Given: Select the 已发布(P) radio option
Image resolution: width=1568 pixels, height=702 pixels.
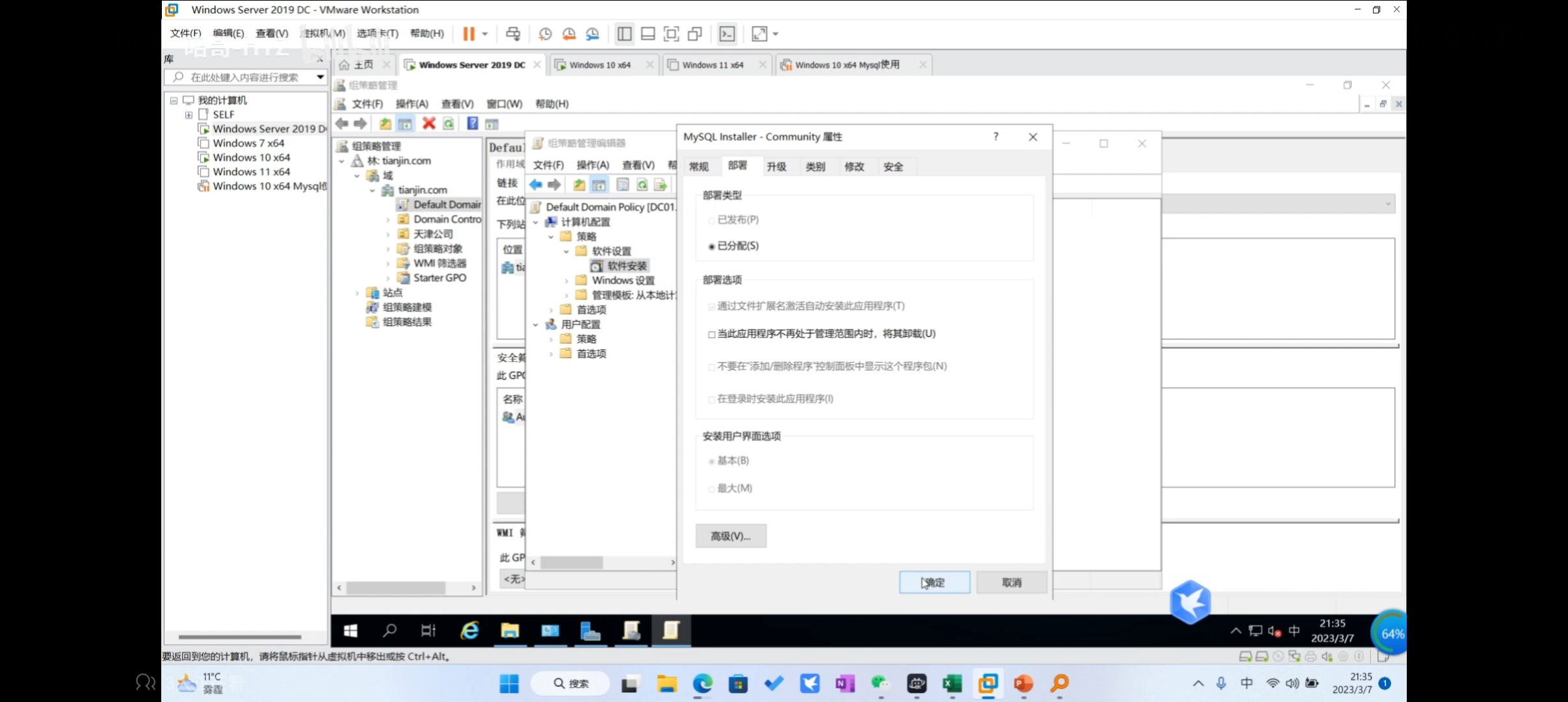Looking at the screenshot, I should point(712,220).
